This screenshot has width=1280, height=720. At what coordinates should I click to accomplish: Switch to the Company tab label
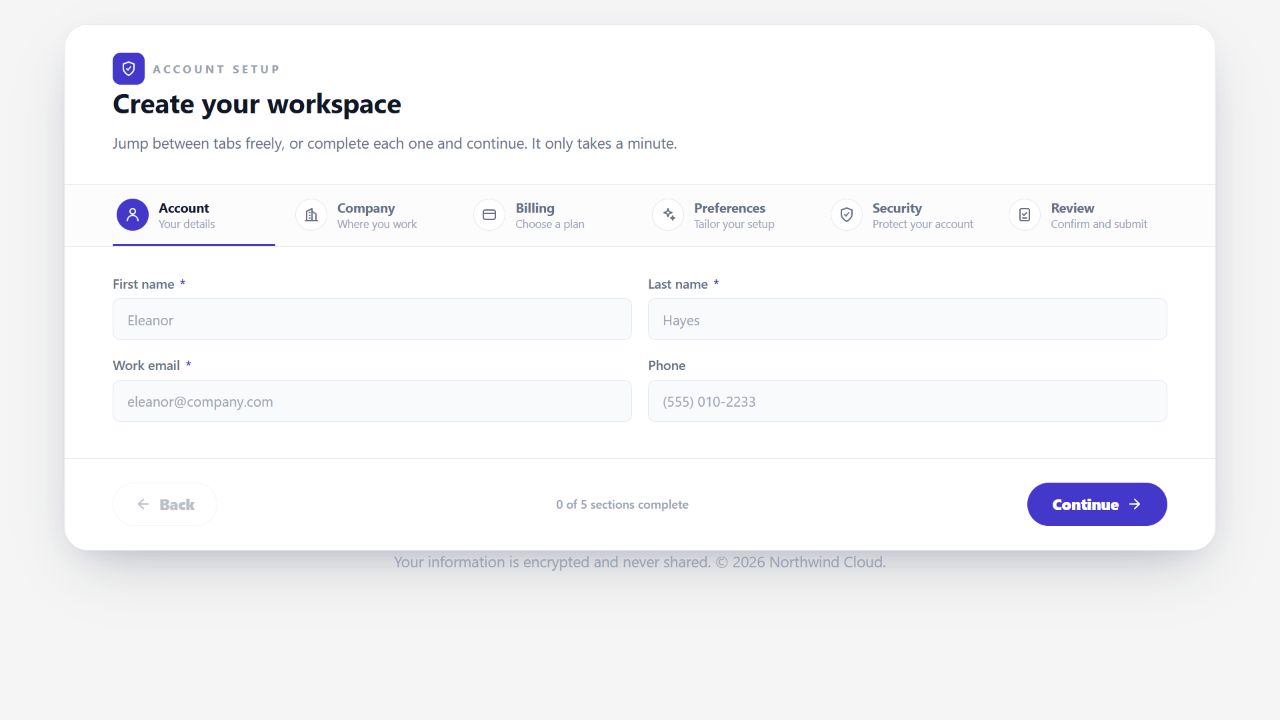coord(366,208)
